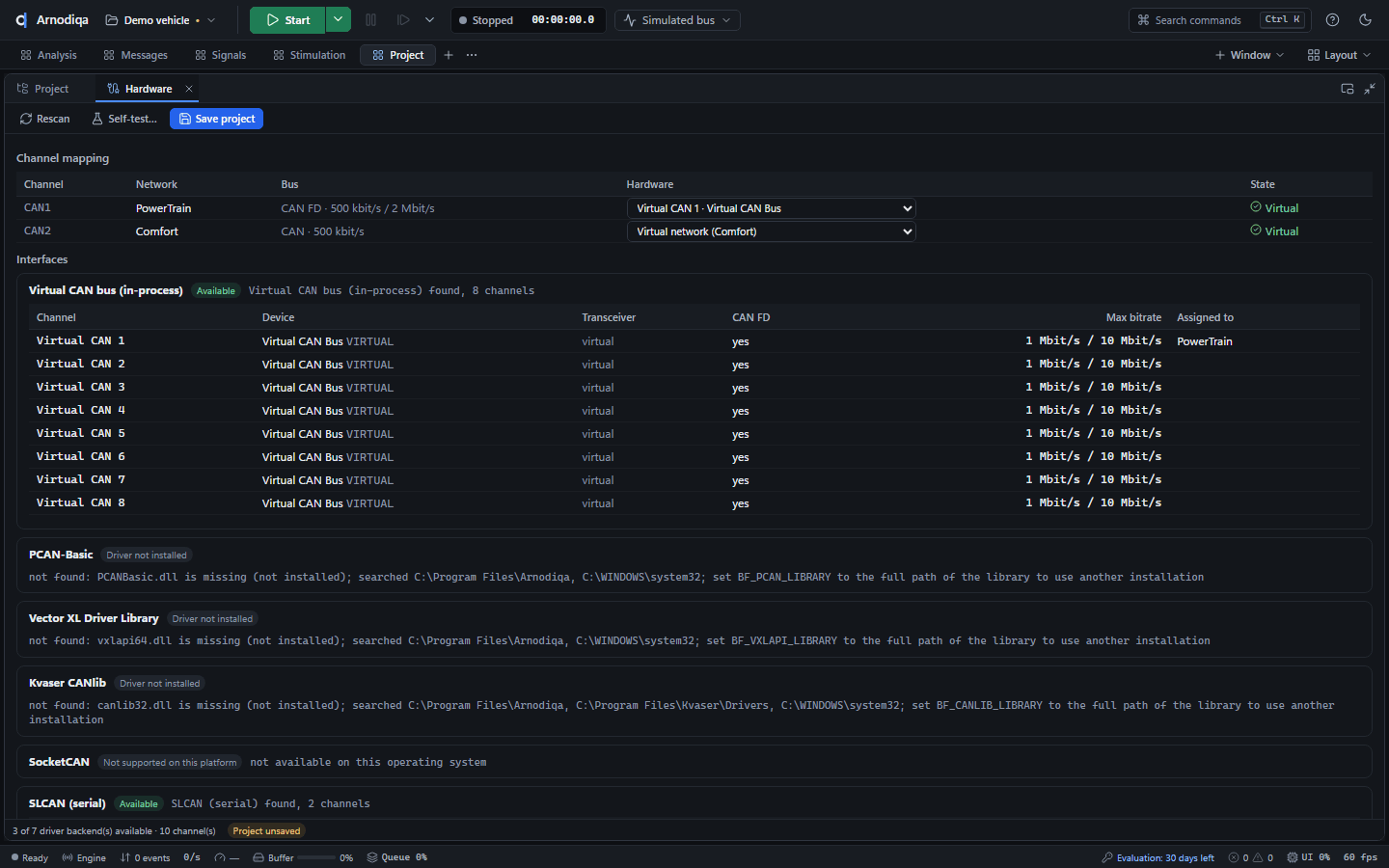Switch to the Analysis tab

48,55
